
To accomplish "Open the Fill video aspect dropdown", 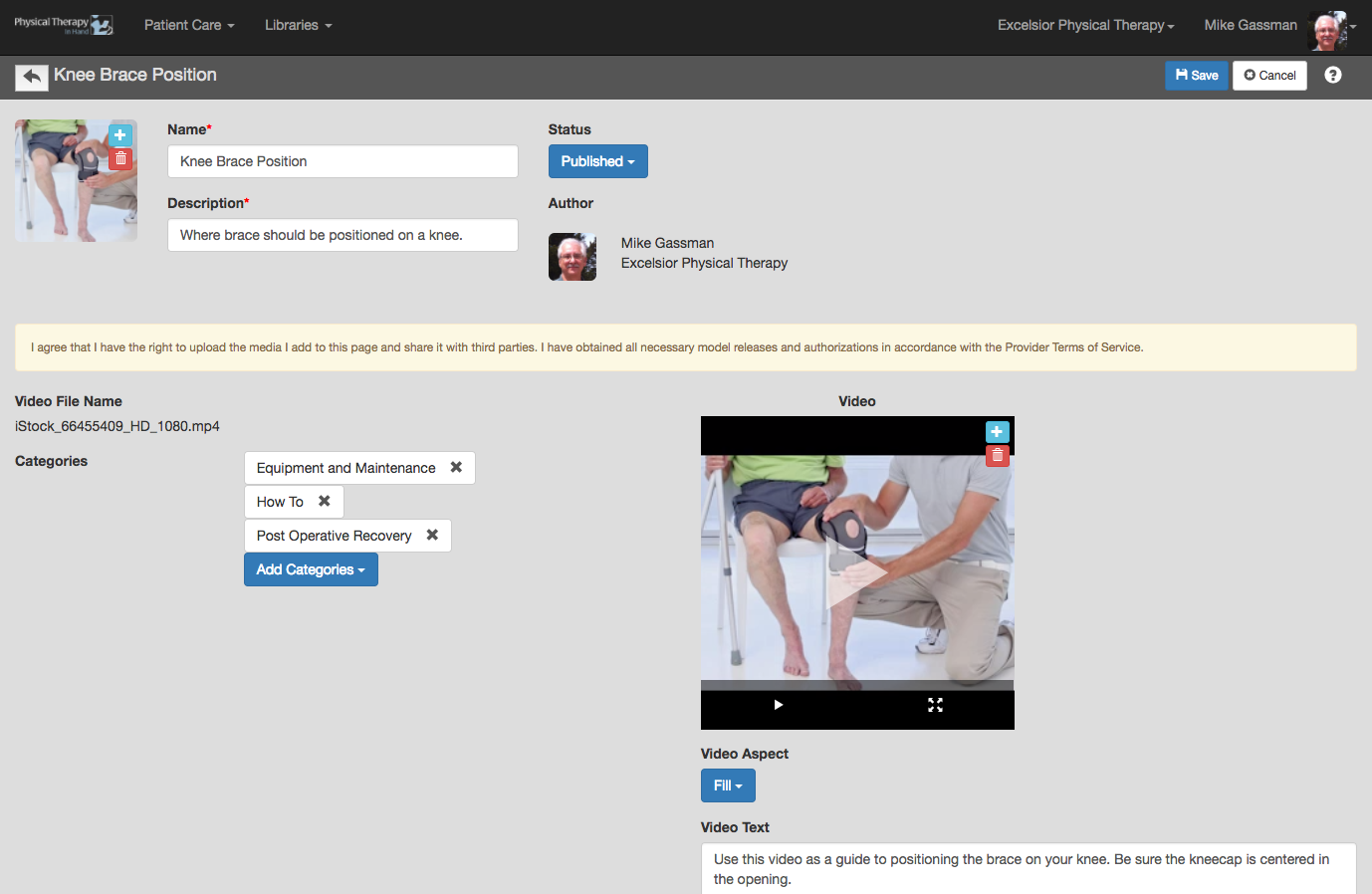I will [x=728, y=785].
